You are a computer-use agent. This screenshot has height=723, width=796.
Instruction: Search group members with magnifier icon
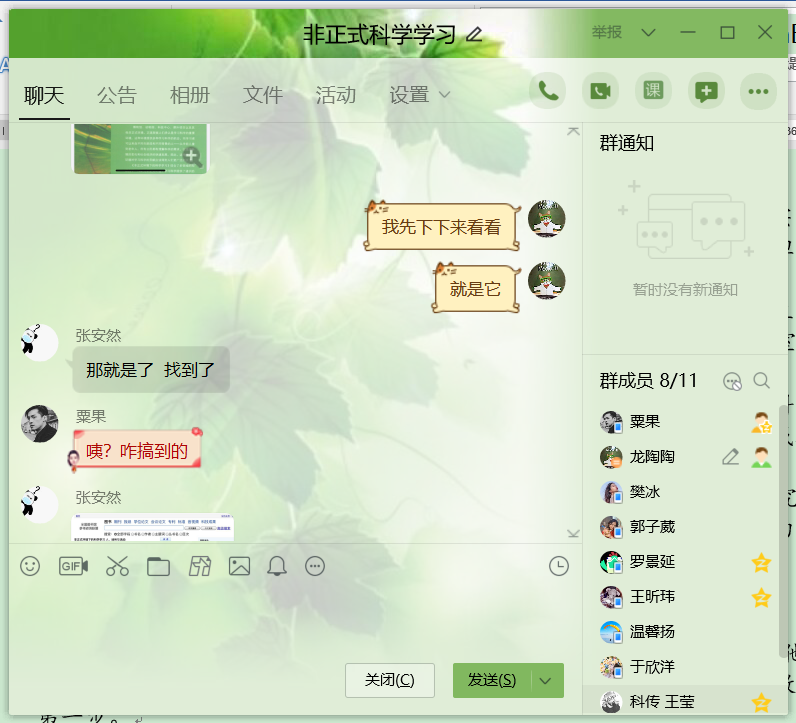[x=762, y=381]
